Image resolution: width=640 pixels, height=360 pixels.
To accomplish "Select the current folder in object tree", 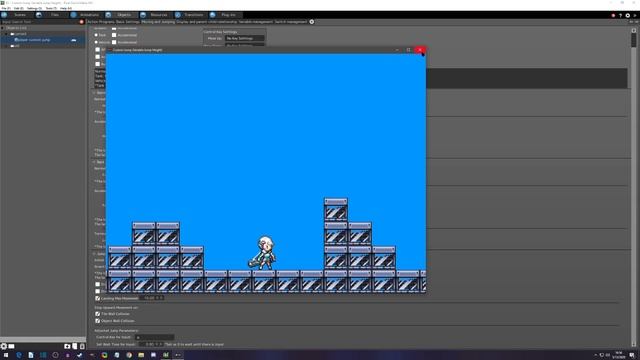I will (x=20, y=34).
